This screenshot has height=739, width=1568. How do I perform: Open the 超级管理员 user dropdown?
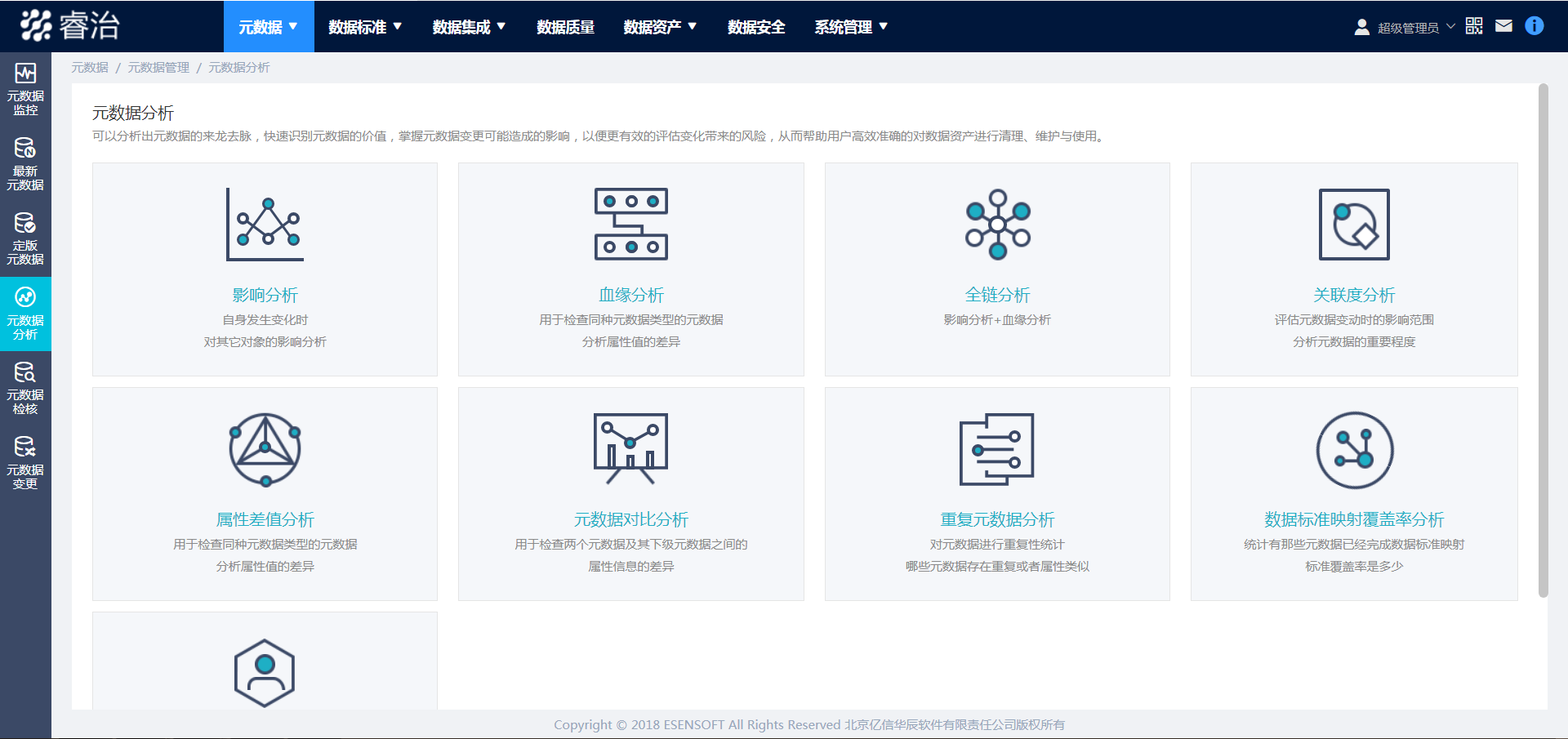[1416, 28]
